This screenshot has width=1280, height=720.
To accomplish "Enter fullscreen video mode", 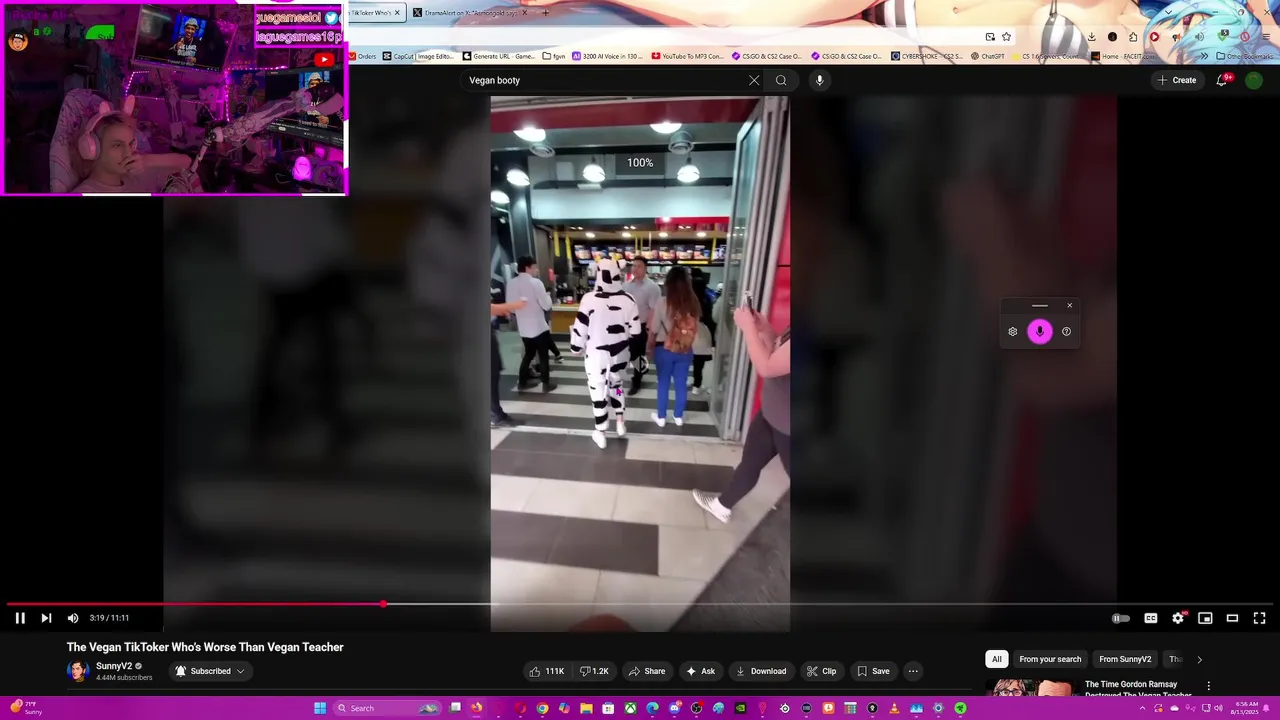I will point(1260,618).
